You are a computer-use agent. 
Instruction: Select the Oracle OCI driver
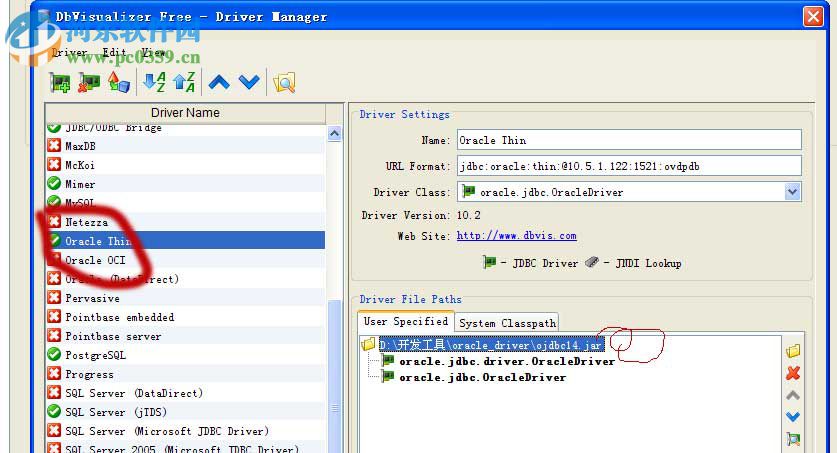point(185,260)
